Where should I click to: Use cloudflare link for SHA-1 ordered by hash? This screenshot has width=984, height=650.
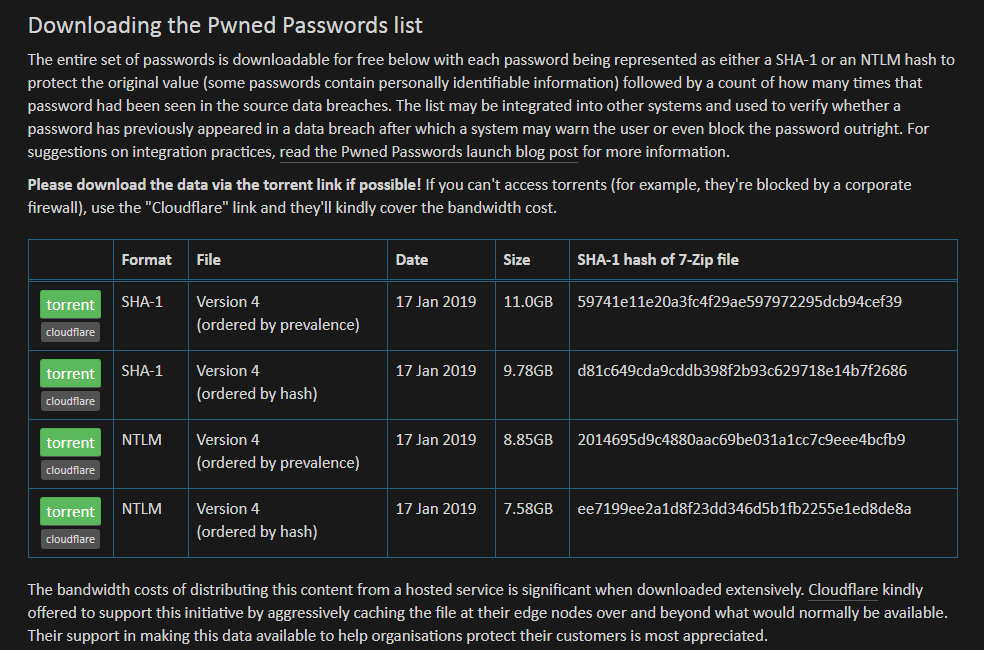coord(70,401)
